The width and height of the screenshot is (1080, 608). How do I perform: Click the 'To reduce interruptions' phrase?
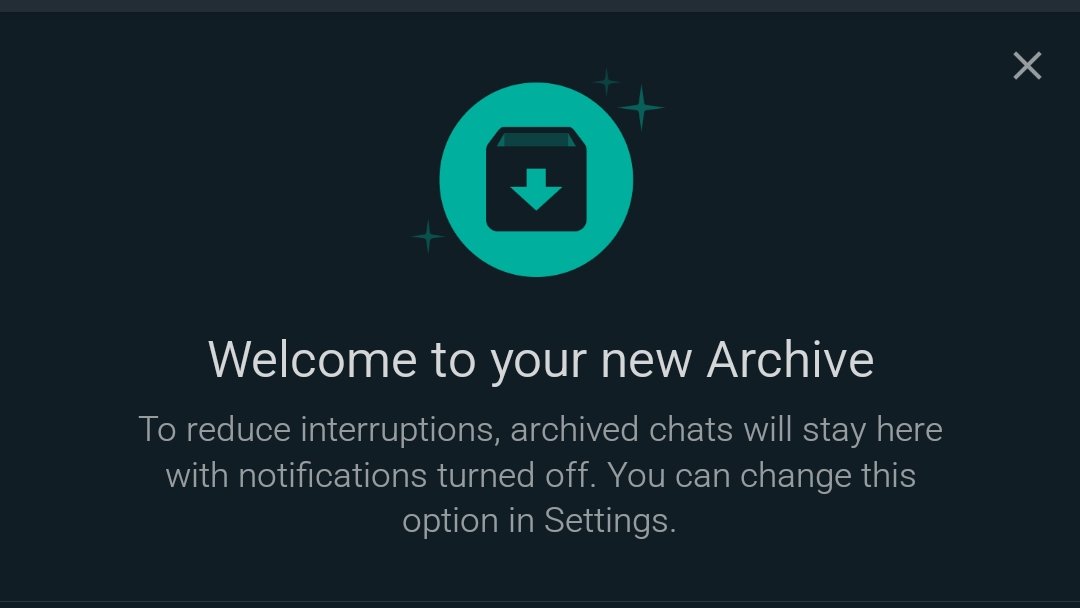pyautogui.click(x=316, y=430)
